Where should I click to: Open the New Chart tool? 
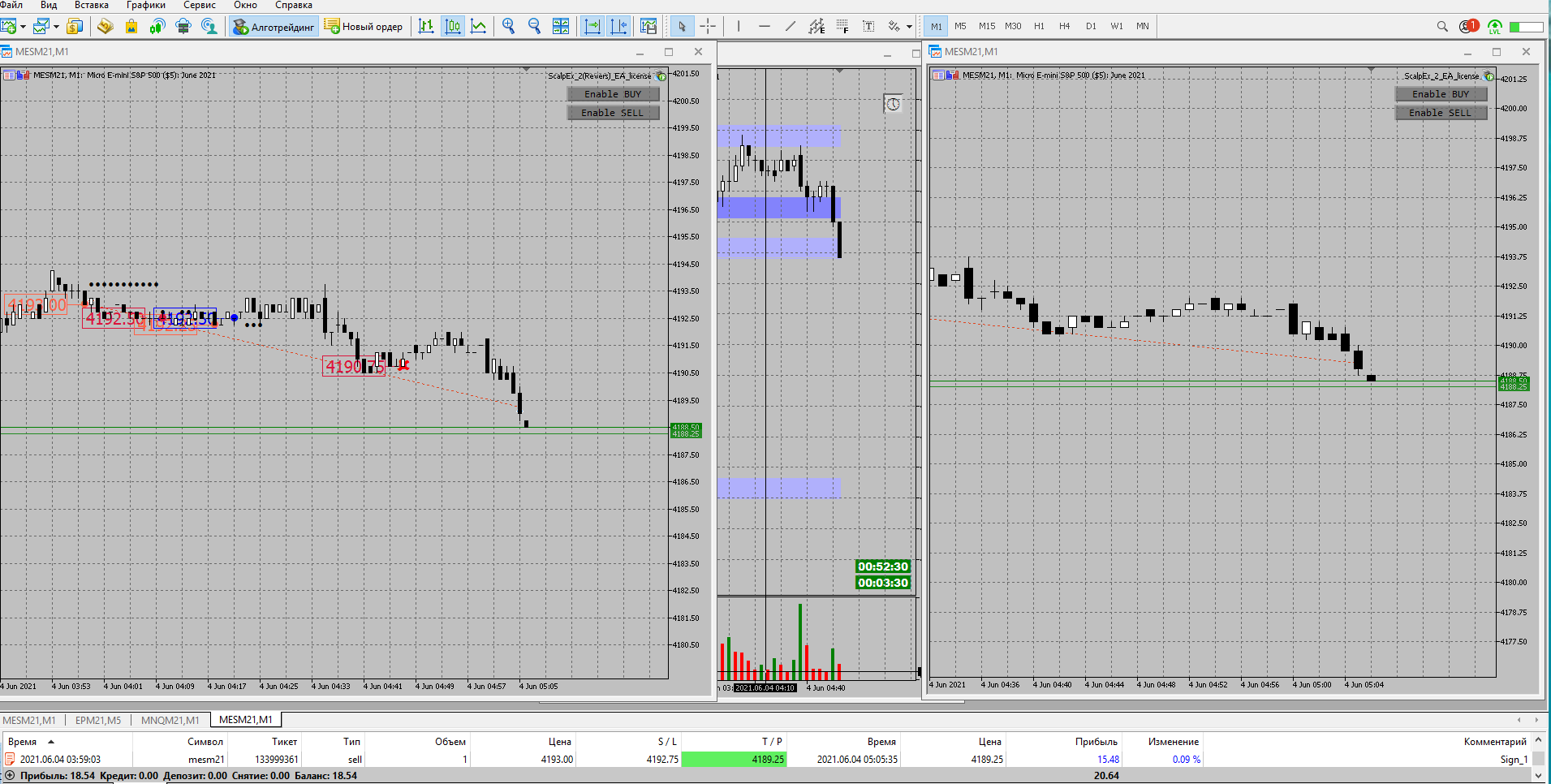[9, 27]
